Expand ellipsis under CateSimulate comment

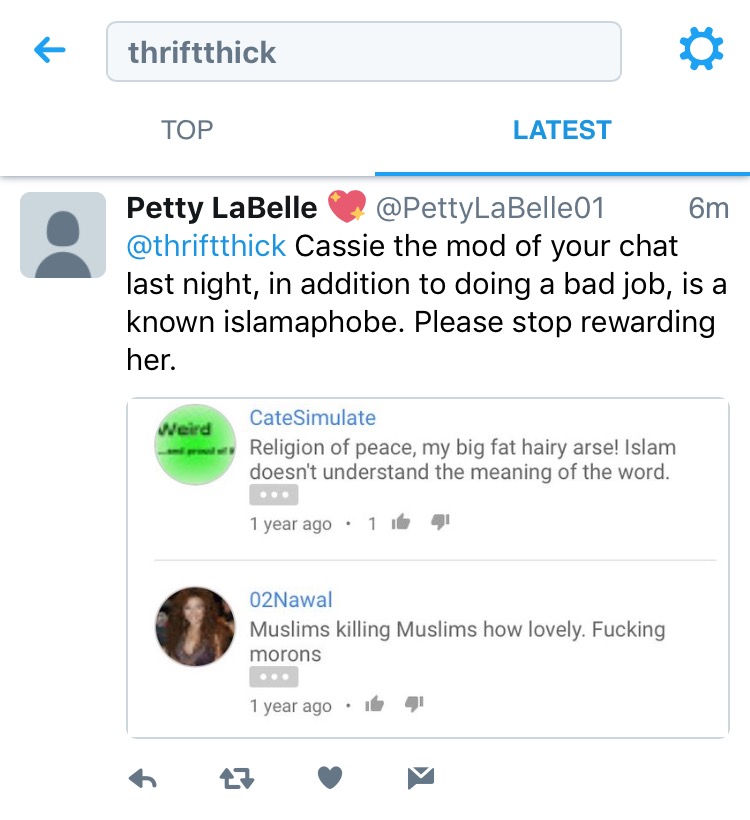point(273,495)
